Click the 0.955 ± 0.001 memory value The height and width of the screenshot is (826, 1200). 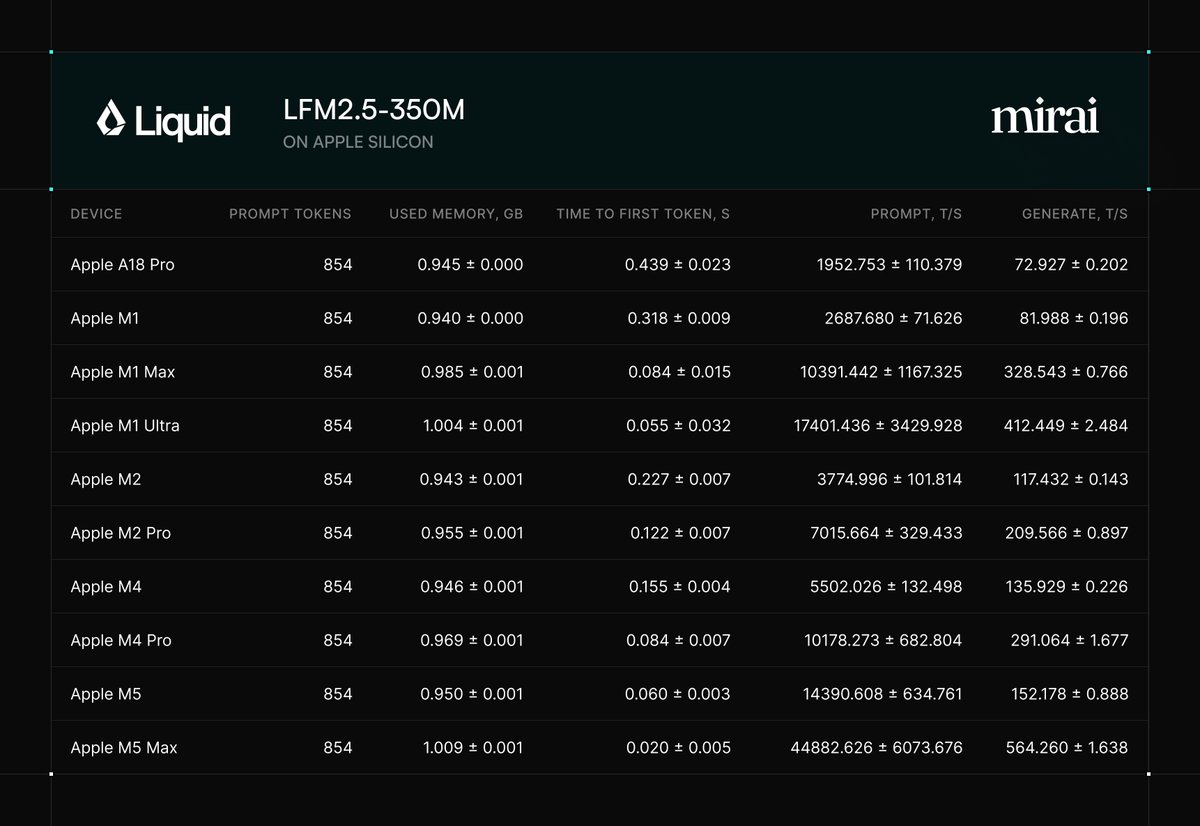tap(471, 533)
